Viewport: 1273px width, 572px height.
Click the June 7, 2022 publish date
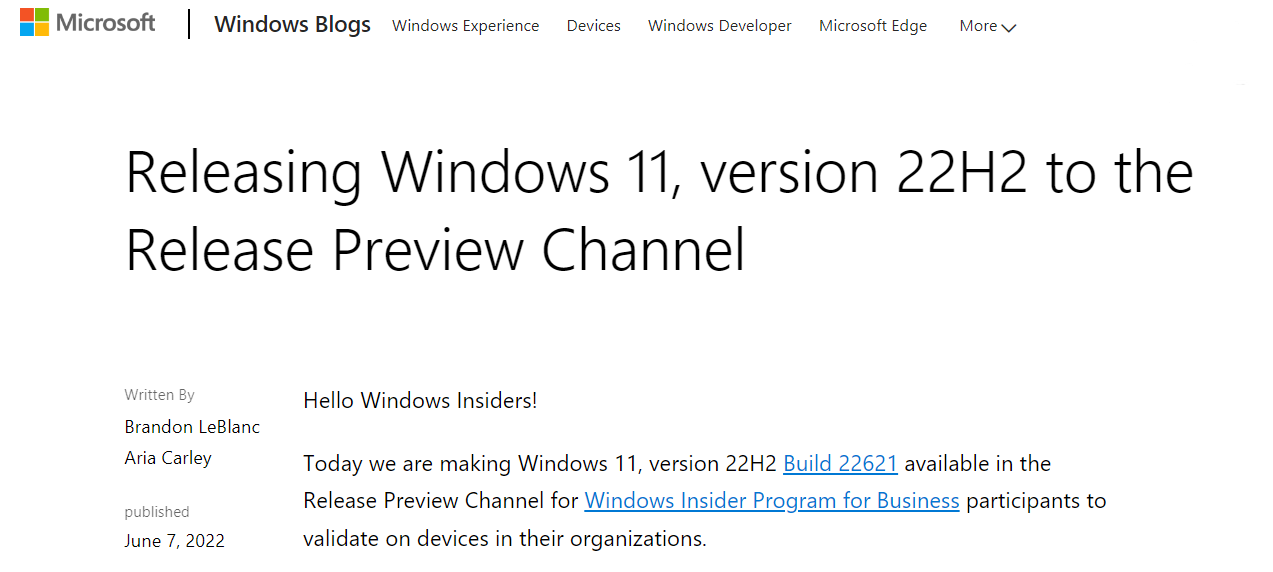[x=174, y=541]
